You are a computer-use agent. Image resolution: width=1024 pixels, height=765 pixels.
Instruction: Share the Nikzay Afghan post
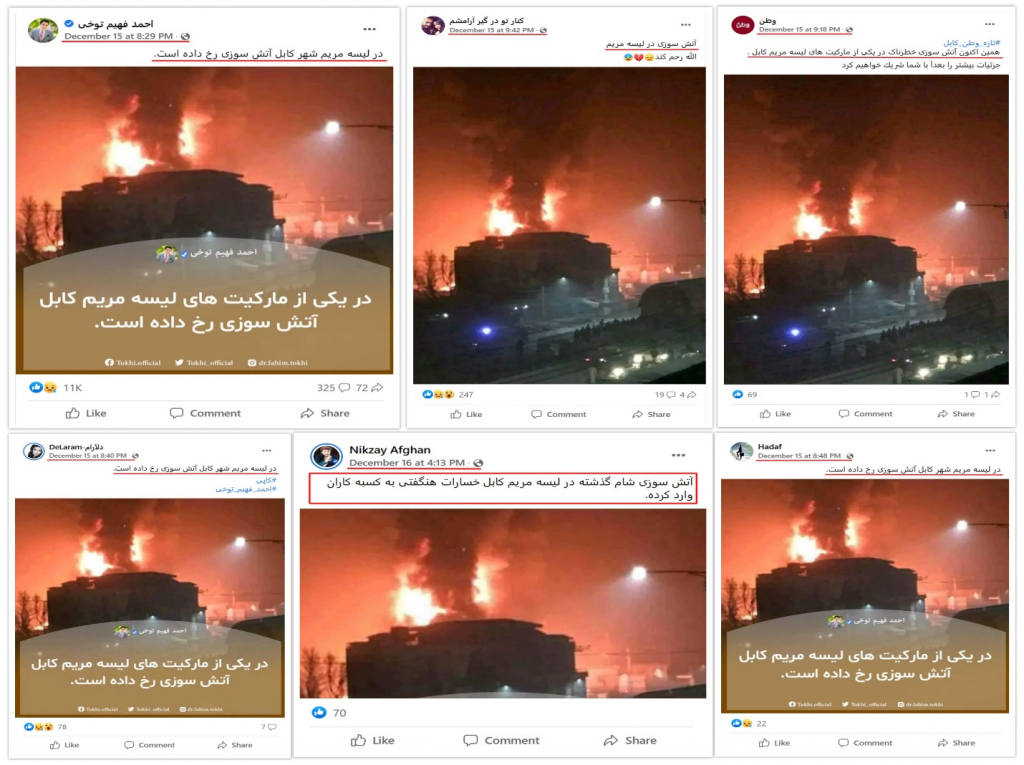coord(630,740)
